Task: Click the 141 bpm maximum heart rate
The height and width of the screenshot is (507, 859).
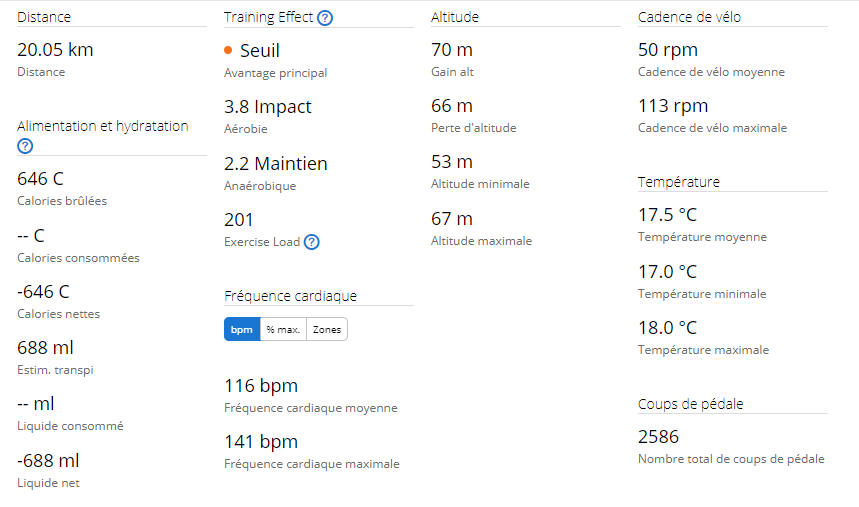Action: pos(261,442)
